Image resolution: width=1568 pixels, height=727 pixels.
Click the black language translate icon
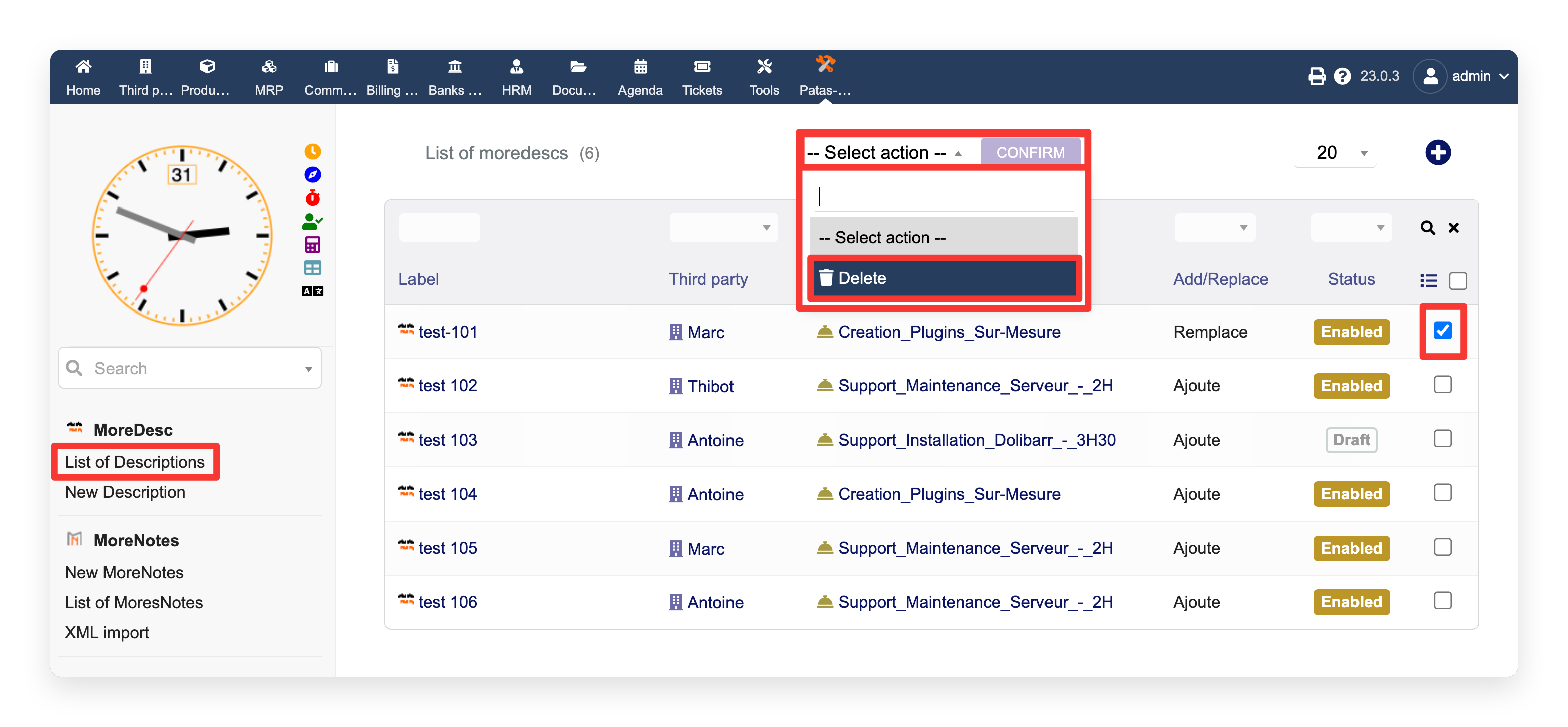tap(312, 291)
